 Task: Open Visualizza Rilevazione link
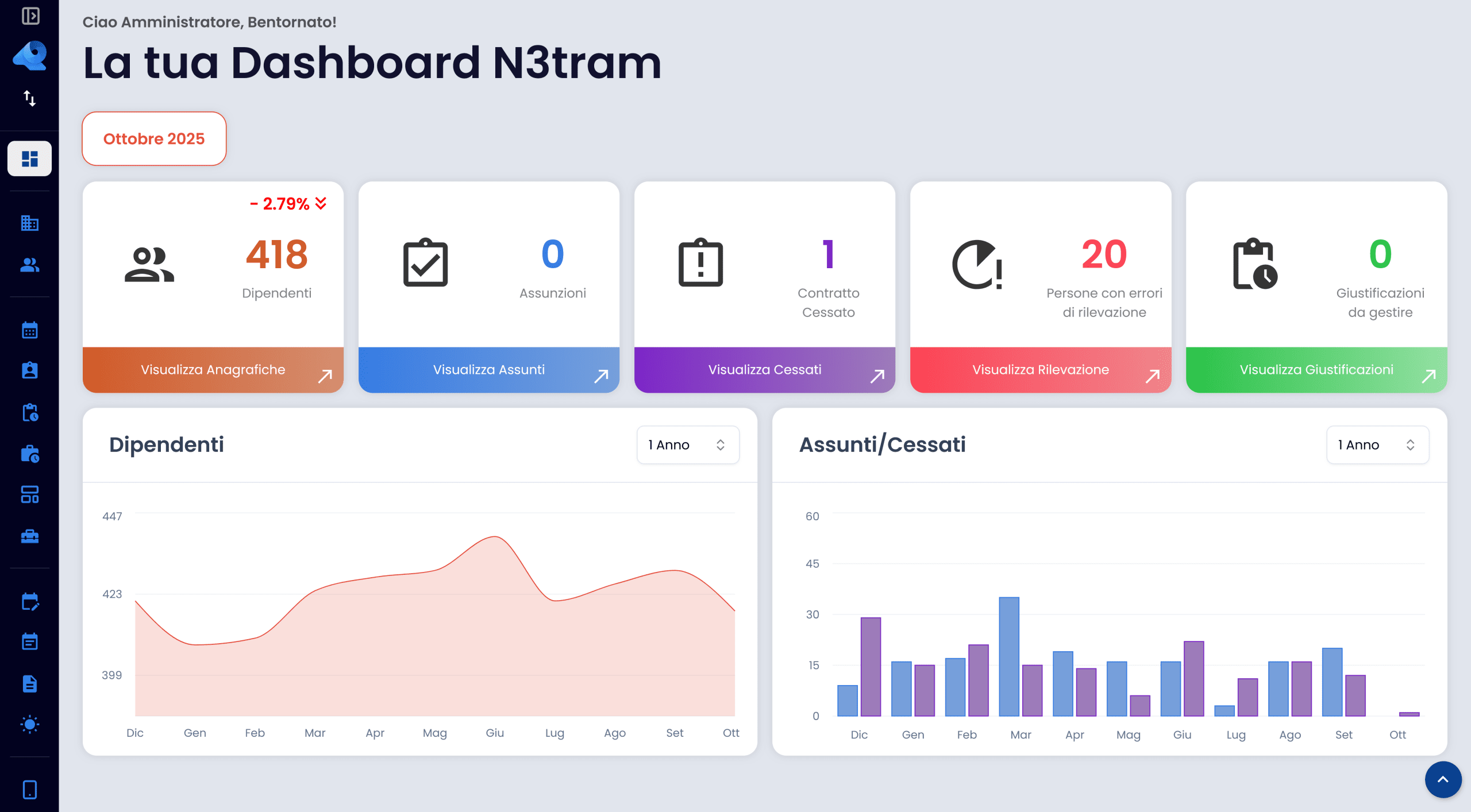click(x=1041, y=370)
